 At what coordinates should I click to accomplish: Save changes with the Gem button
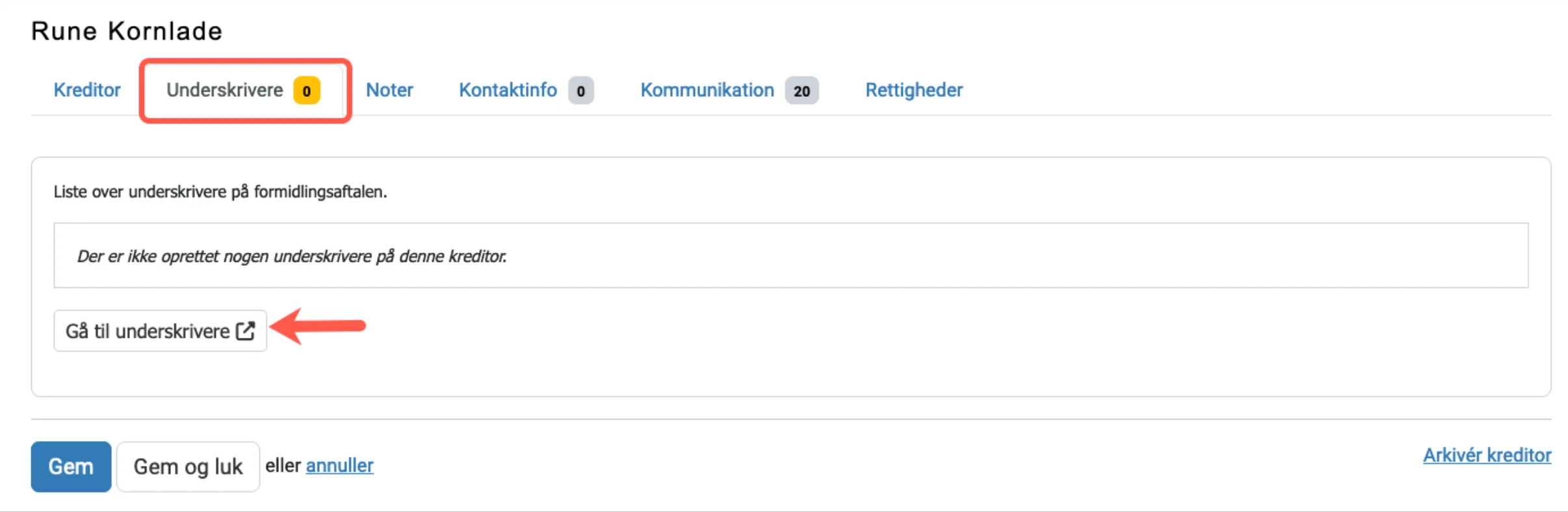[70, 466]
